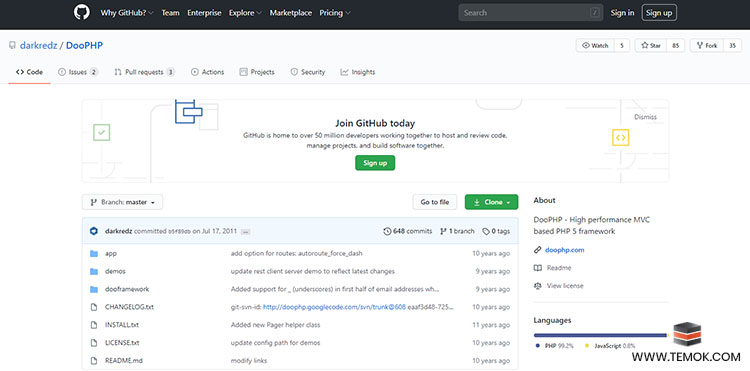Open the darkredz owner link
750x371 pixels.
[39, 45]
